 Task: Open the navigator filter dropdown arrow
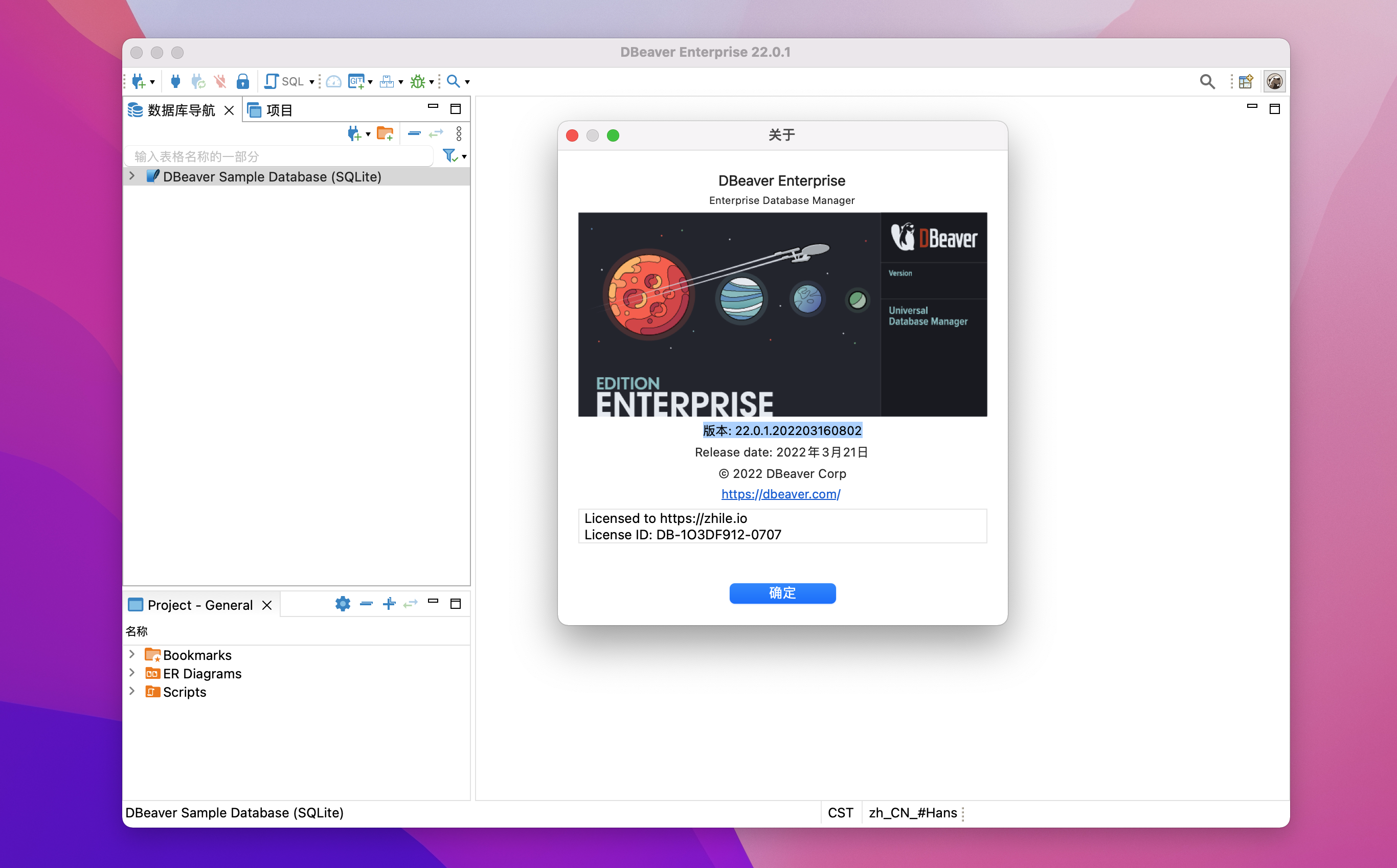[464, 157]
